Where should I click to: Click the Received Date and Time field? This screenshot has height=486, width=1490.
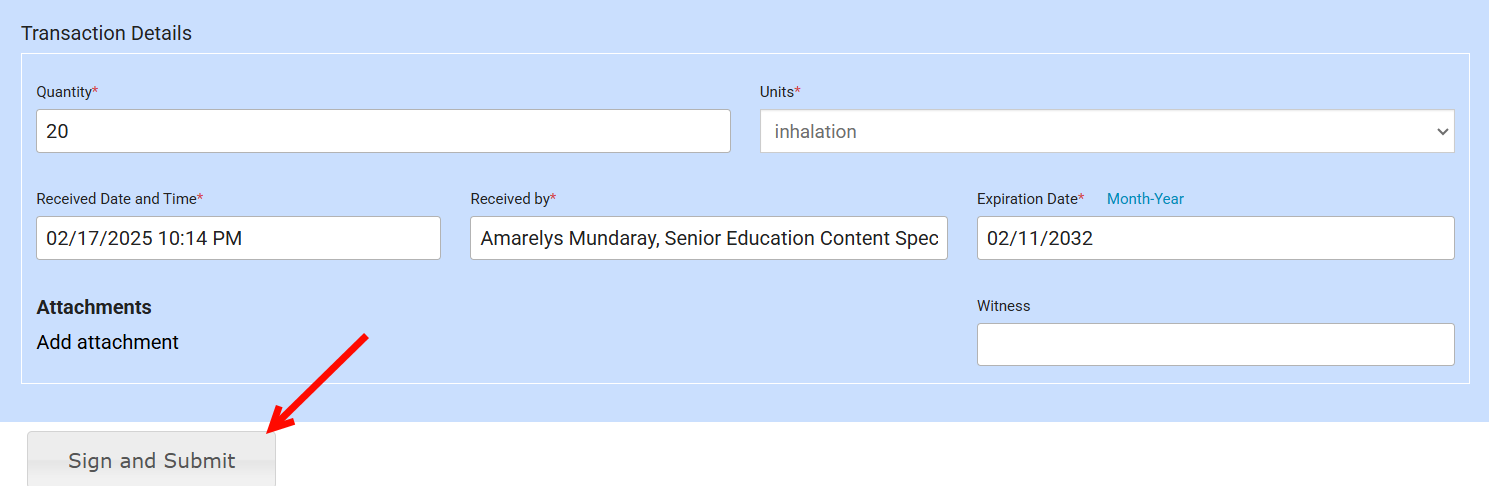click(238, 238)
